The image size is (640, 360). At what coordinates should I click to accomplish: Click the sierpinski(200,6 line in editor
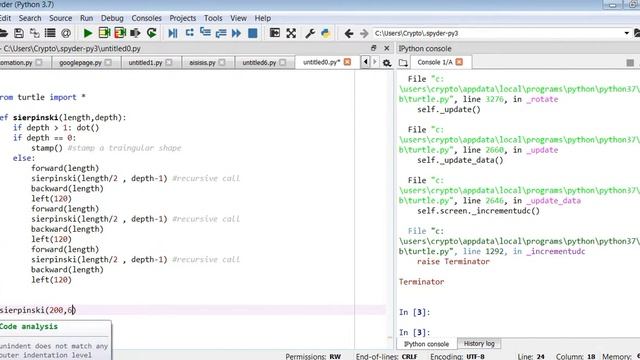click(x=38, y=310)
